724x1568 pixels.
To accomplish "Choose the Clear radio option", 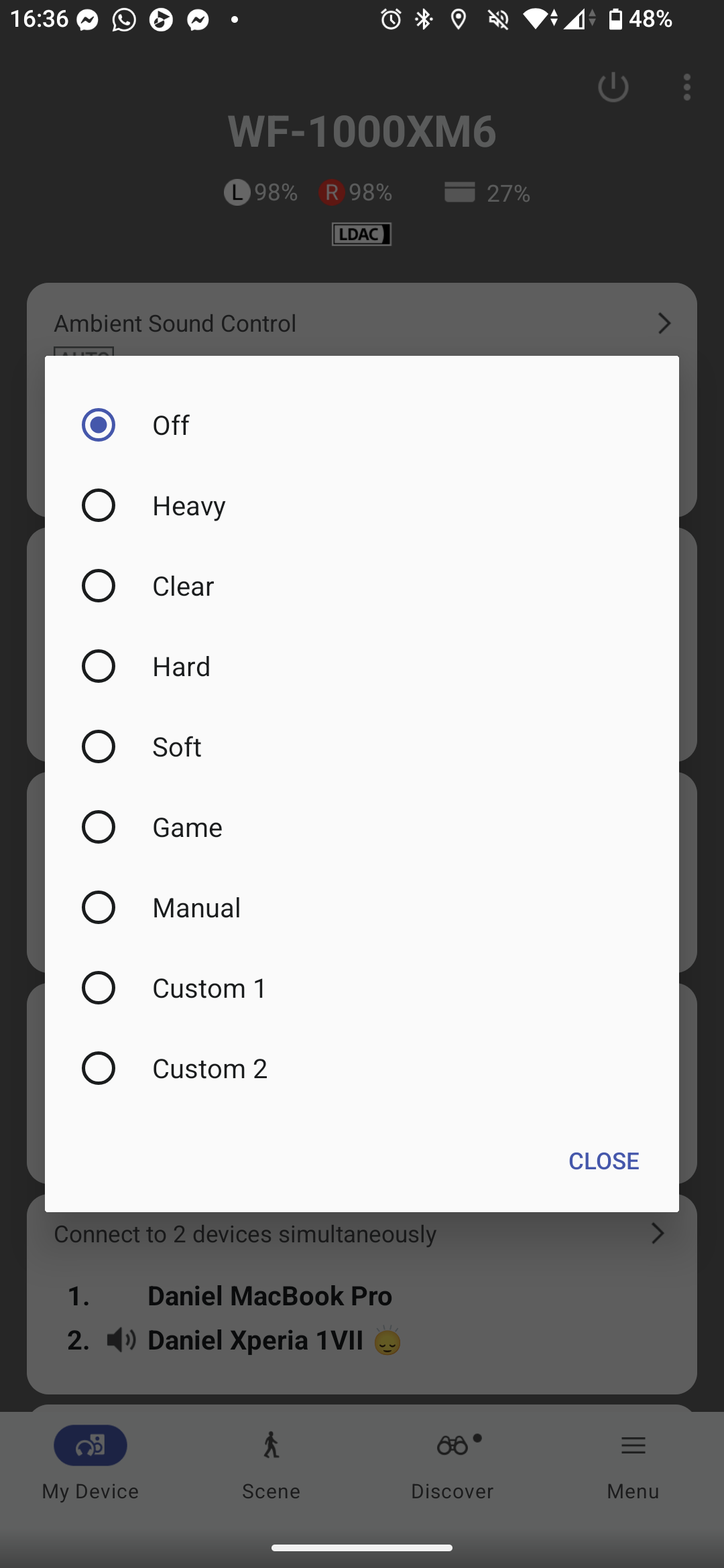I will pyautogui.click(x=99, y=586).
